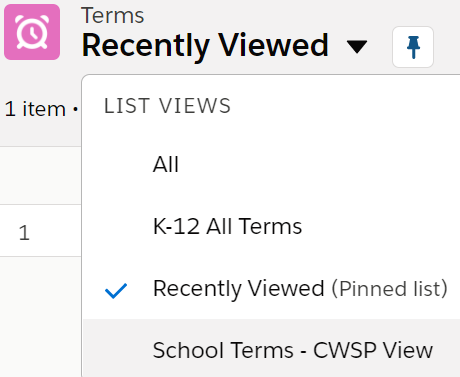
Task: Collapse the list view picker with the black triangle
Action: click(357, 46)
